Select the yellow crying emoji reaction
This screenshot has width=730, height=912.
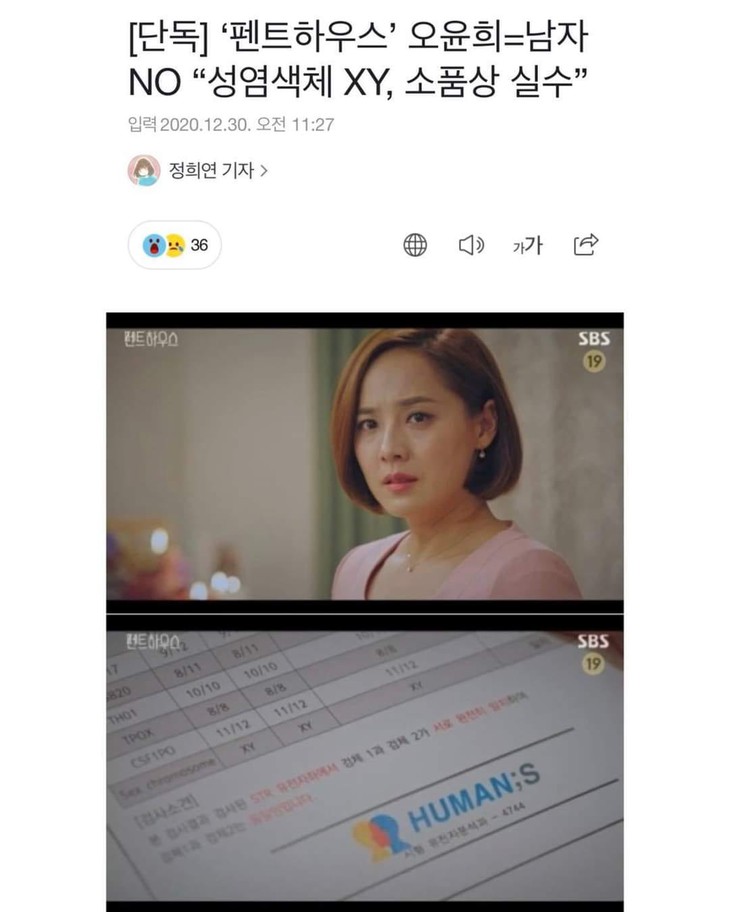click(175, 245)
